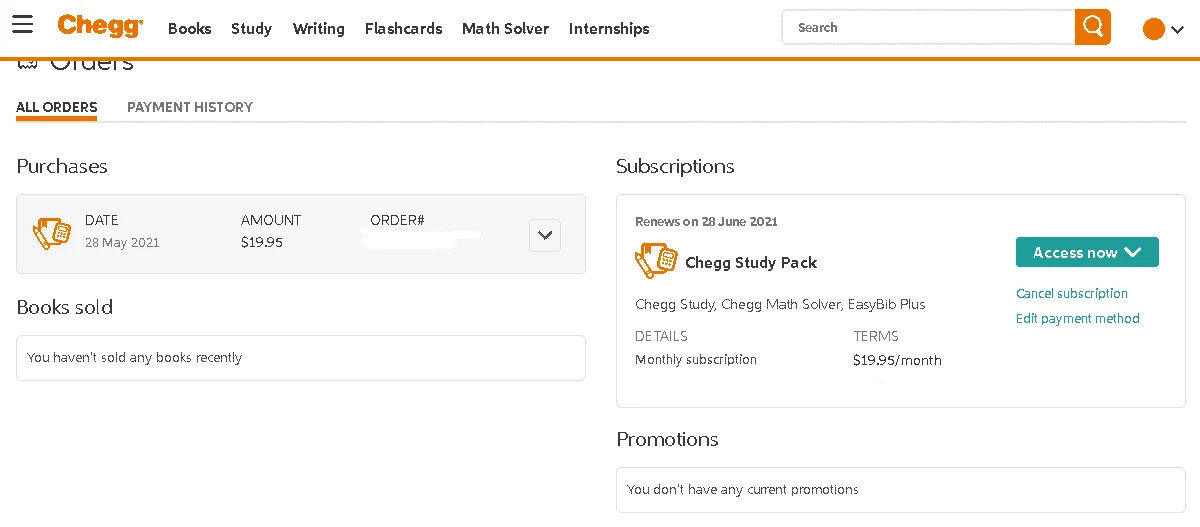The height and width of the screenshot is (527, 1200).
Task: Click the Edit payment method link
Action: tap(1078, 318)
